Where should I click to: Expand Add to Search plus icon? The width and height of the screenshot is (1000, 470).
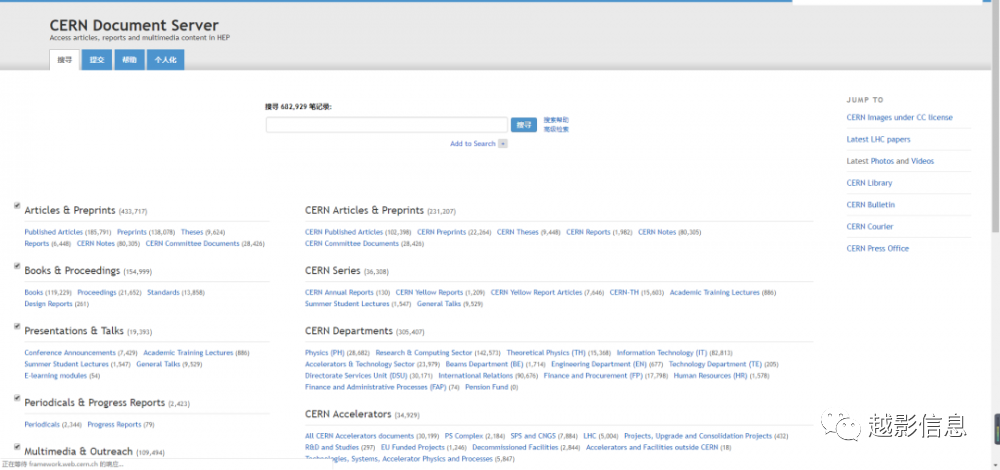503,144
